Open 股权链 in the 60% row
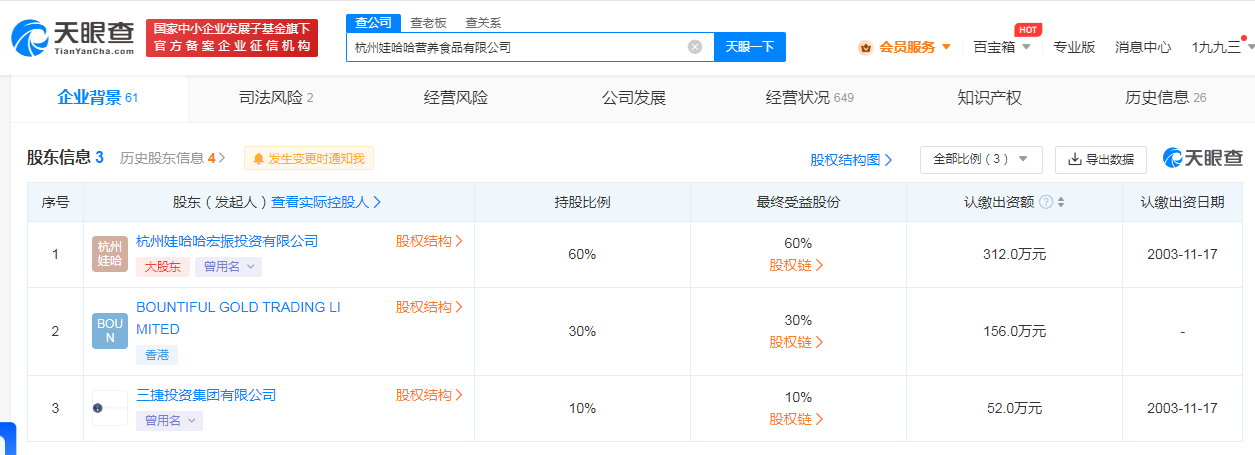 pos(797,265)
